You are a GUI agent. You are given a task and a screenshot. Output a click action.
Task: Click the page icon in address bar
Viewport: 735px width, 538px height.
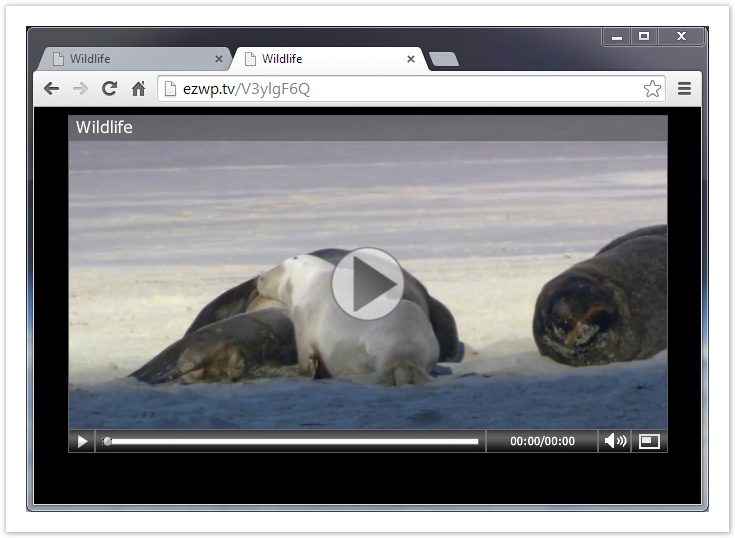click(x=170, y=89)
